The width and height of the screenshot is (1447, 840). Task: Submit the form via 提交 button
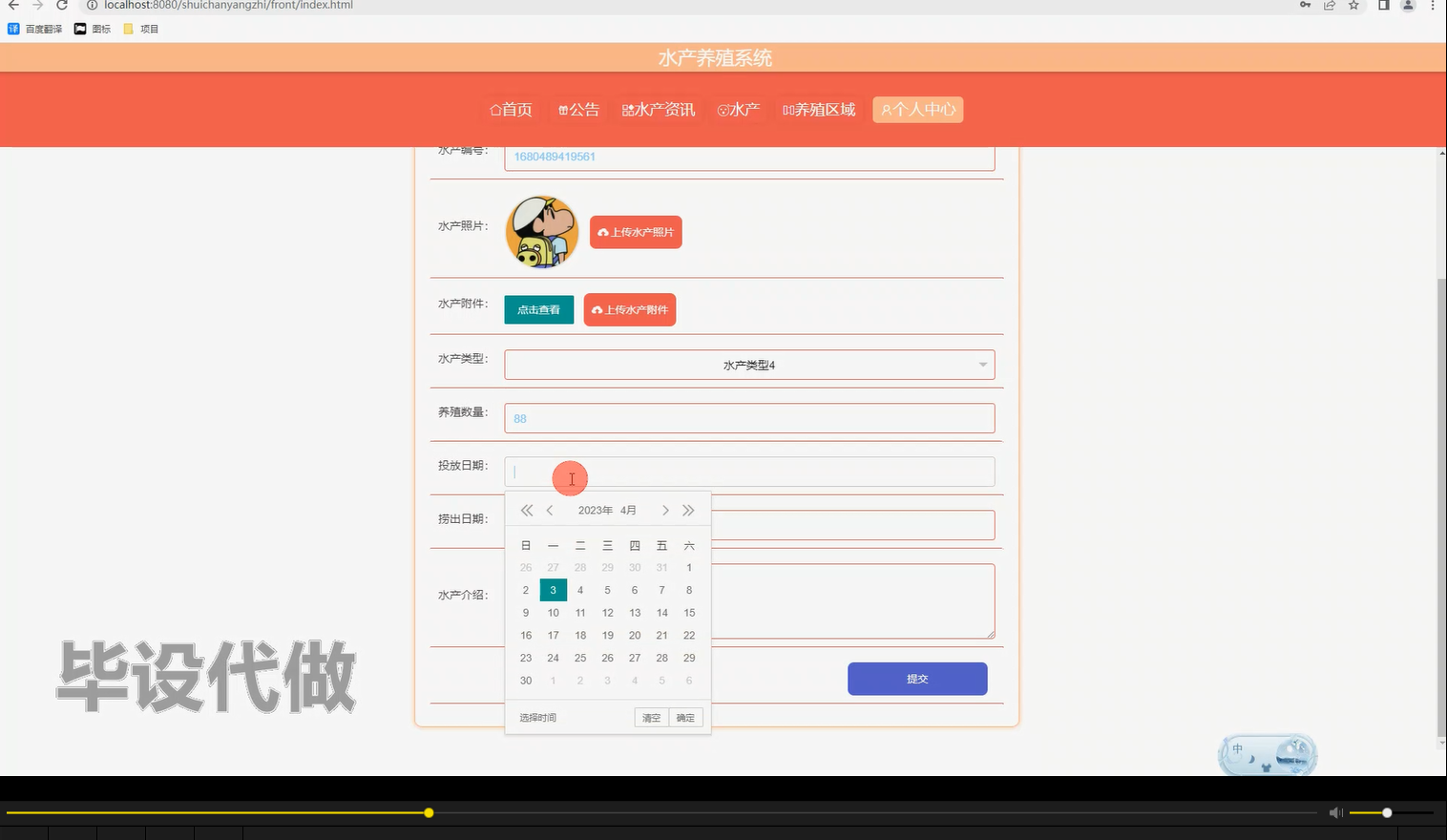coord(916,679)
